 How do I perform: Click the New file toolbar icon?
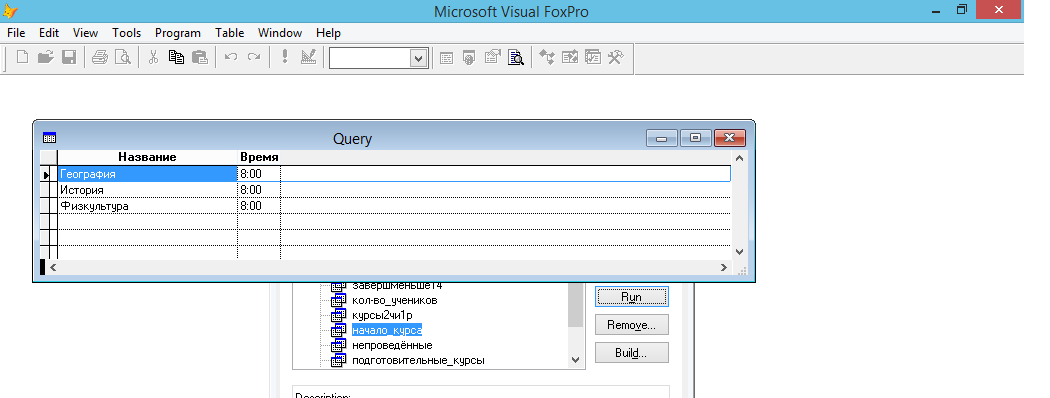pos(22,58)
